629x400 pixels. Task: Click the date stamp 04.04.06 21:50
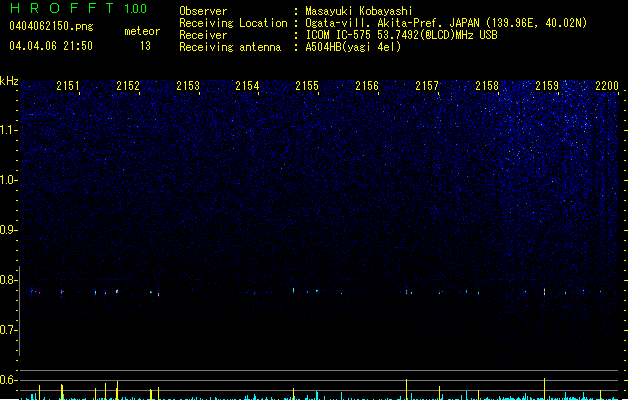pyautogui.click(x=51, y=46)
